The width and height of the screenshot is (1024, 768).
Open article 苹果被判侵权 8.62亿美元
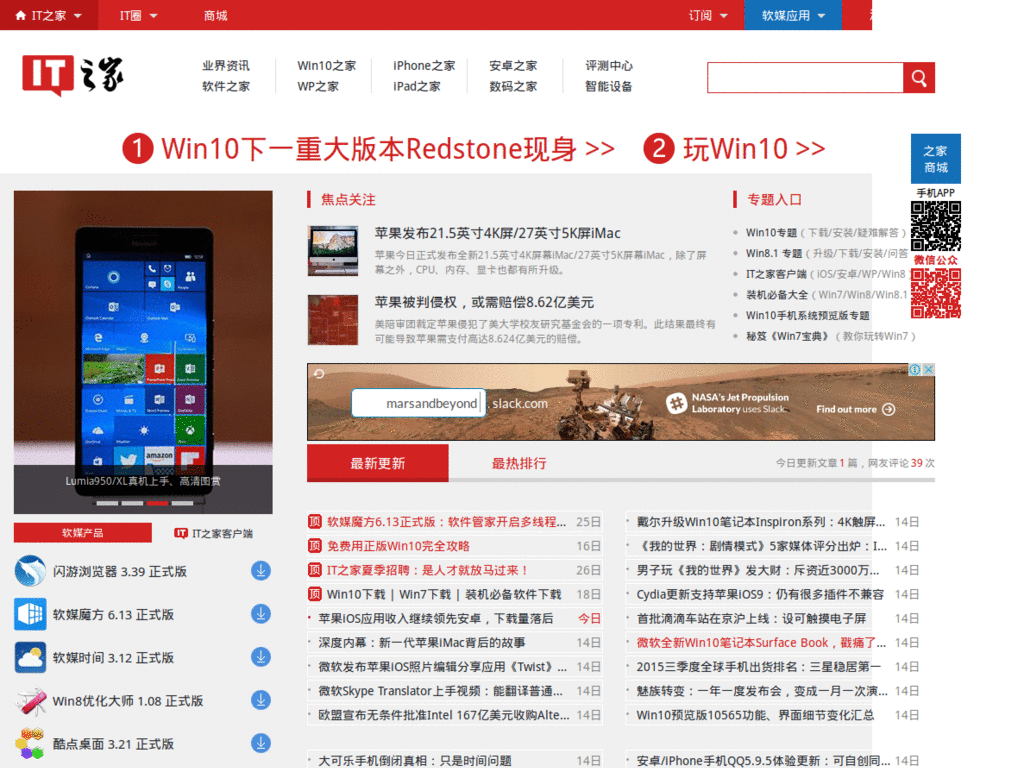(x=484, y=302)
